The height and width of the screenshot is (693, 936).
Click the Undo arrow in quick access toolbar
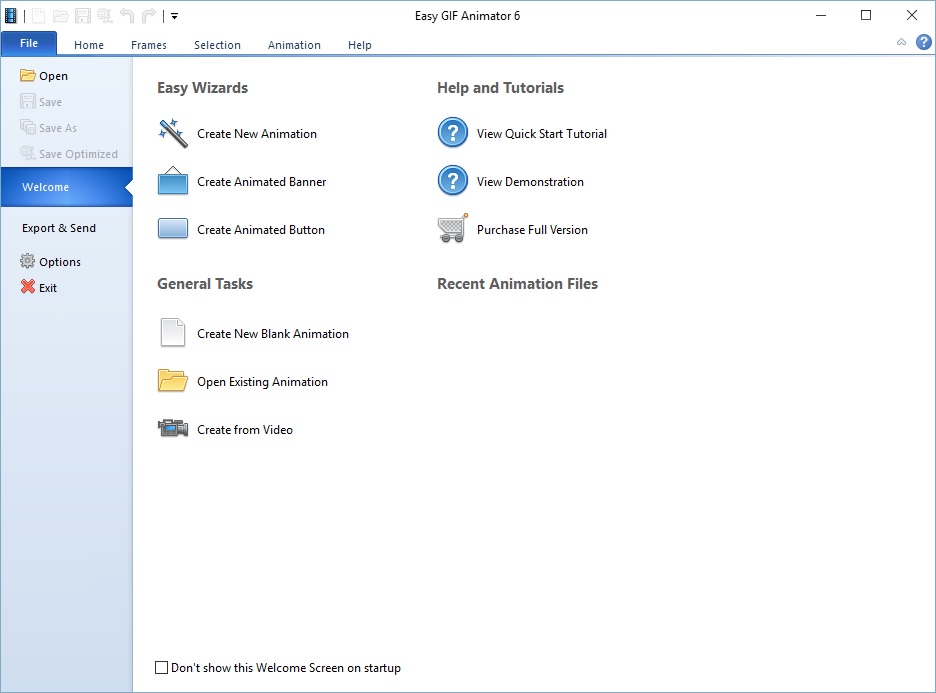click(127, 16)
